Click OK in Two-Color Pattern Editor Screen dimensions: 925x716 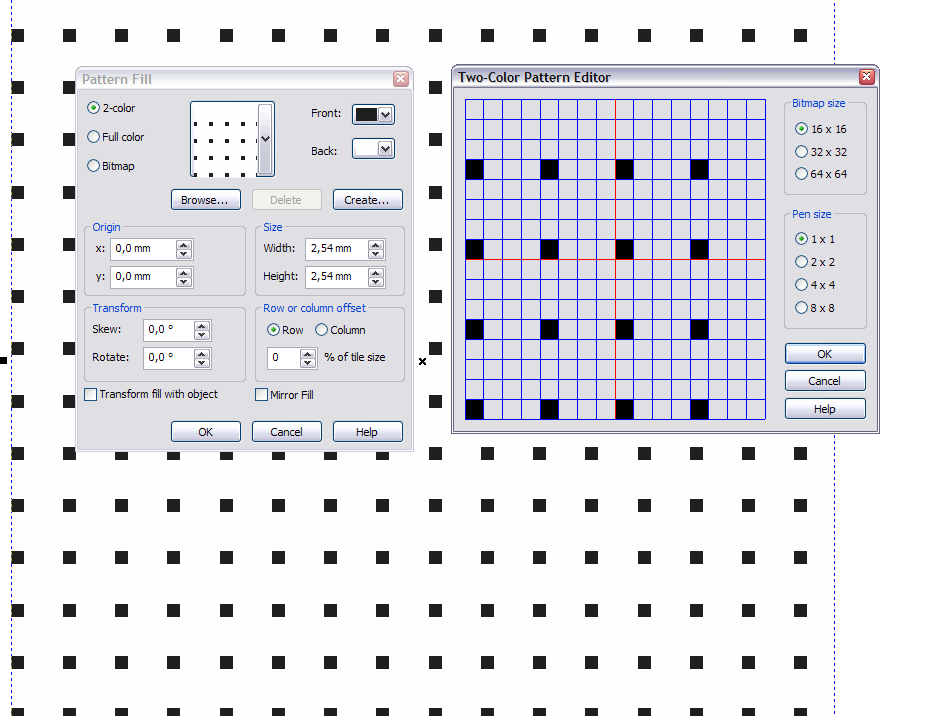click(x=825, y=354)
